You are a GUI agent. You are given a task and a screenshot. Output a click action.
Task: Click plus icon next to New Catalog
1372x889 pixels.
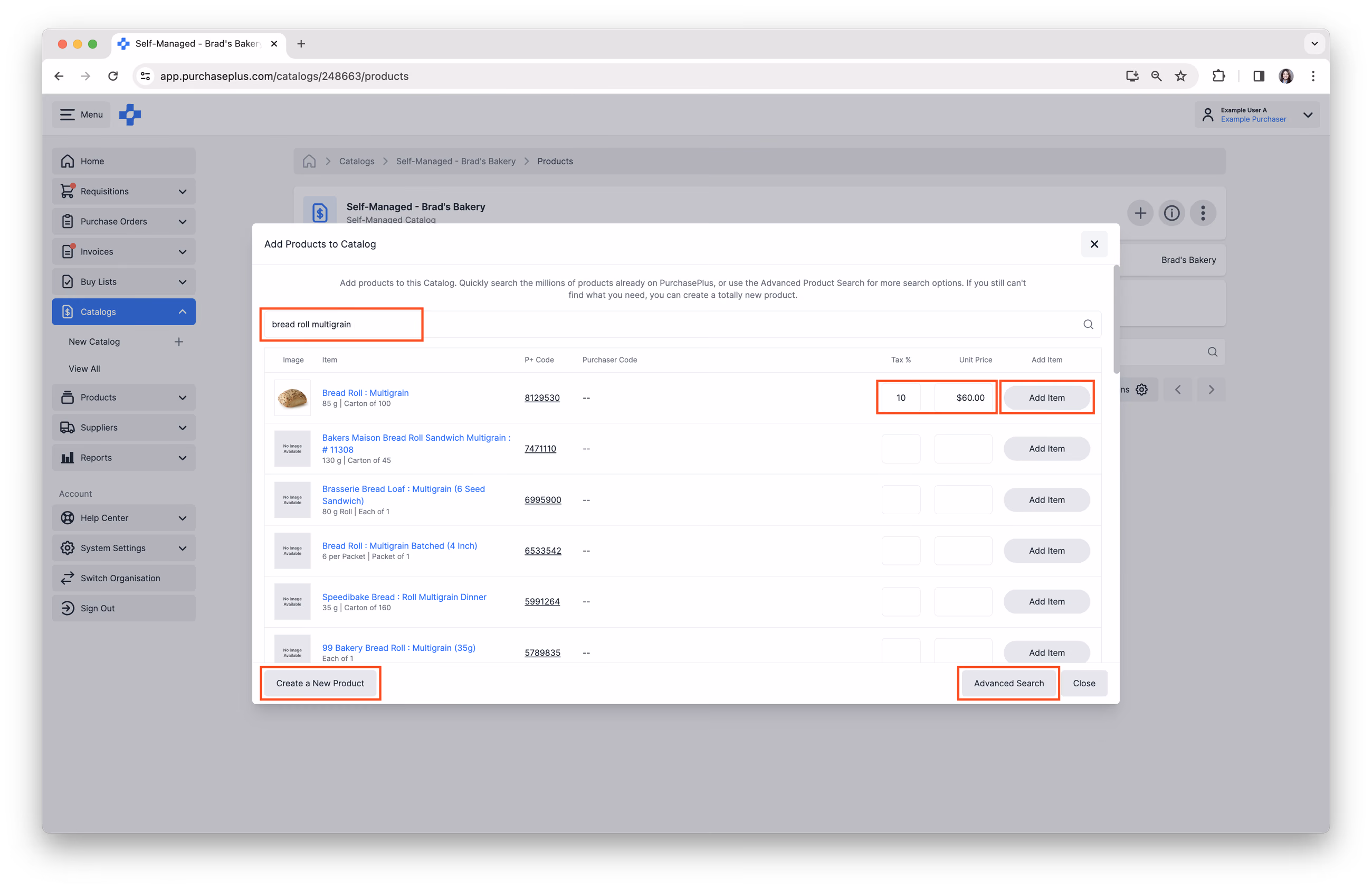(x=179, y=342)
